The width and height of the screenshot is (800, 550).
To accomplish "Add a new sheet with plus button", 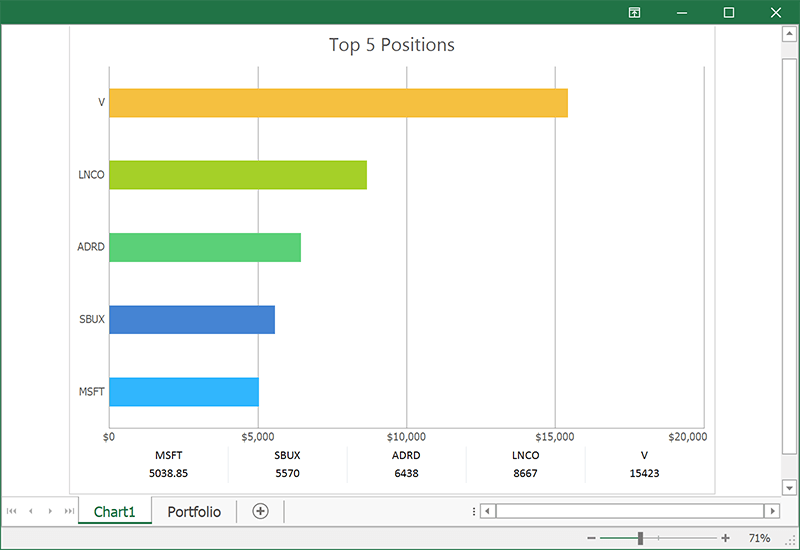I will click(x=260, y=511).
